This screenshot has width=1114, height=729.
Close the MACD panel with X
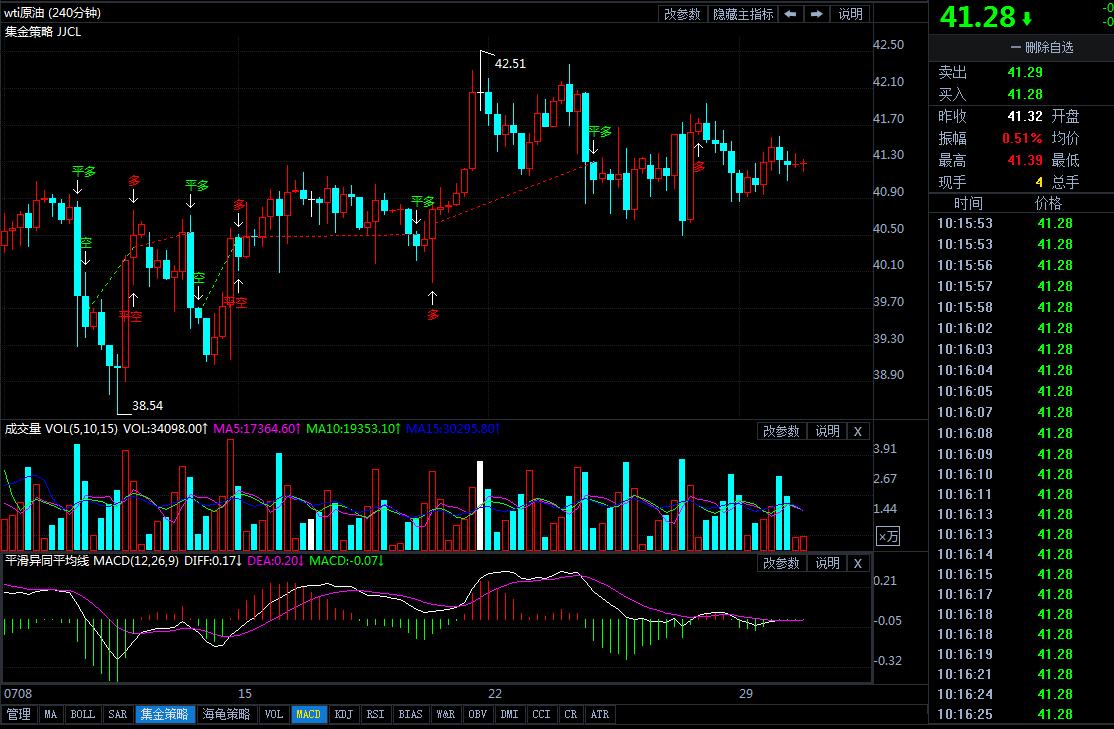[x=857, y=563]
